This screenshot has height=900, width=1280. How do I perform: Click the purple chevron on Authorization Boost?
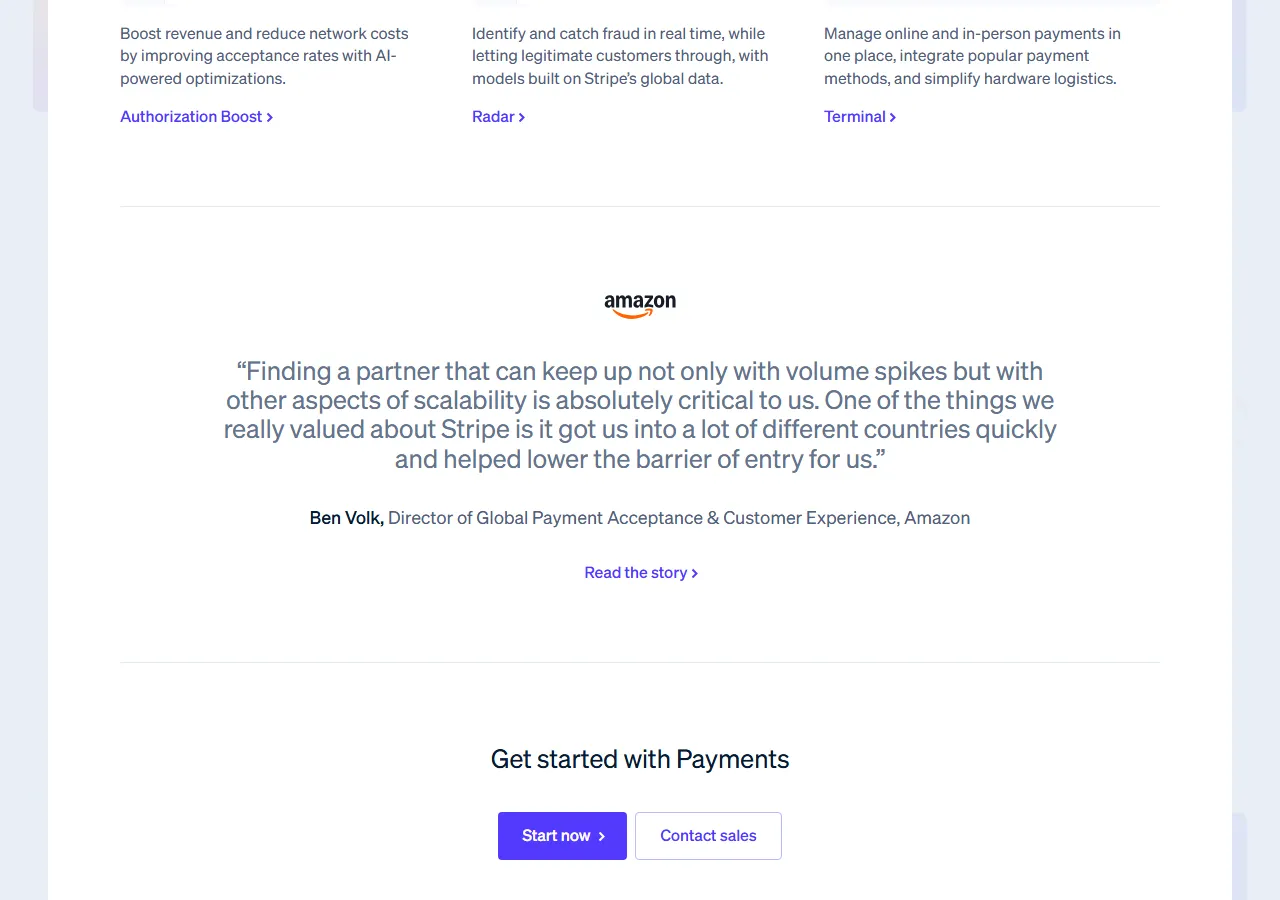pos(270,117)
